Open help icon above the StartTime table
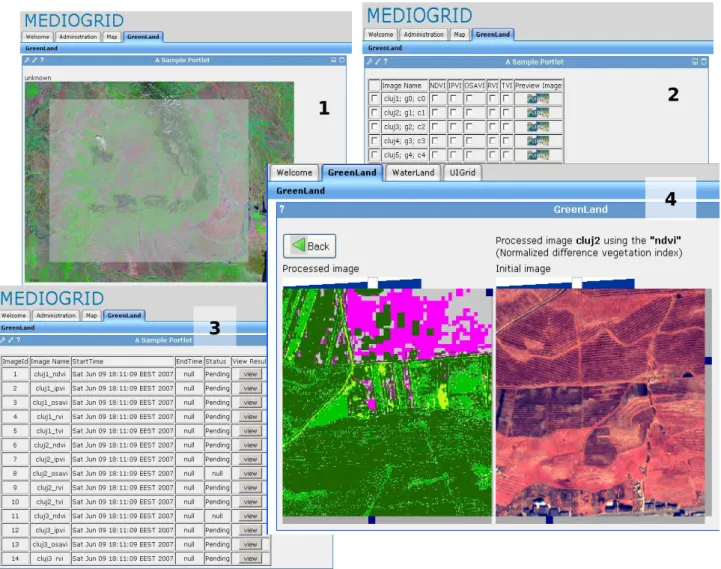 click(17, 340)
